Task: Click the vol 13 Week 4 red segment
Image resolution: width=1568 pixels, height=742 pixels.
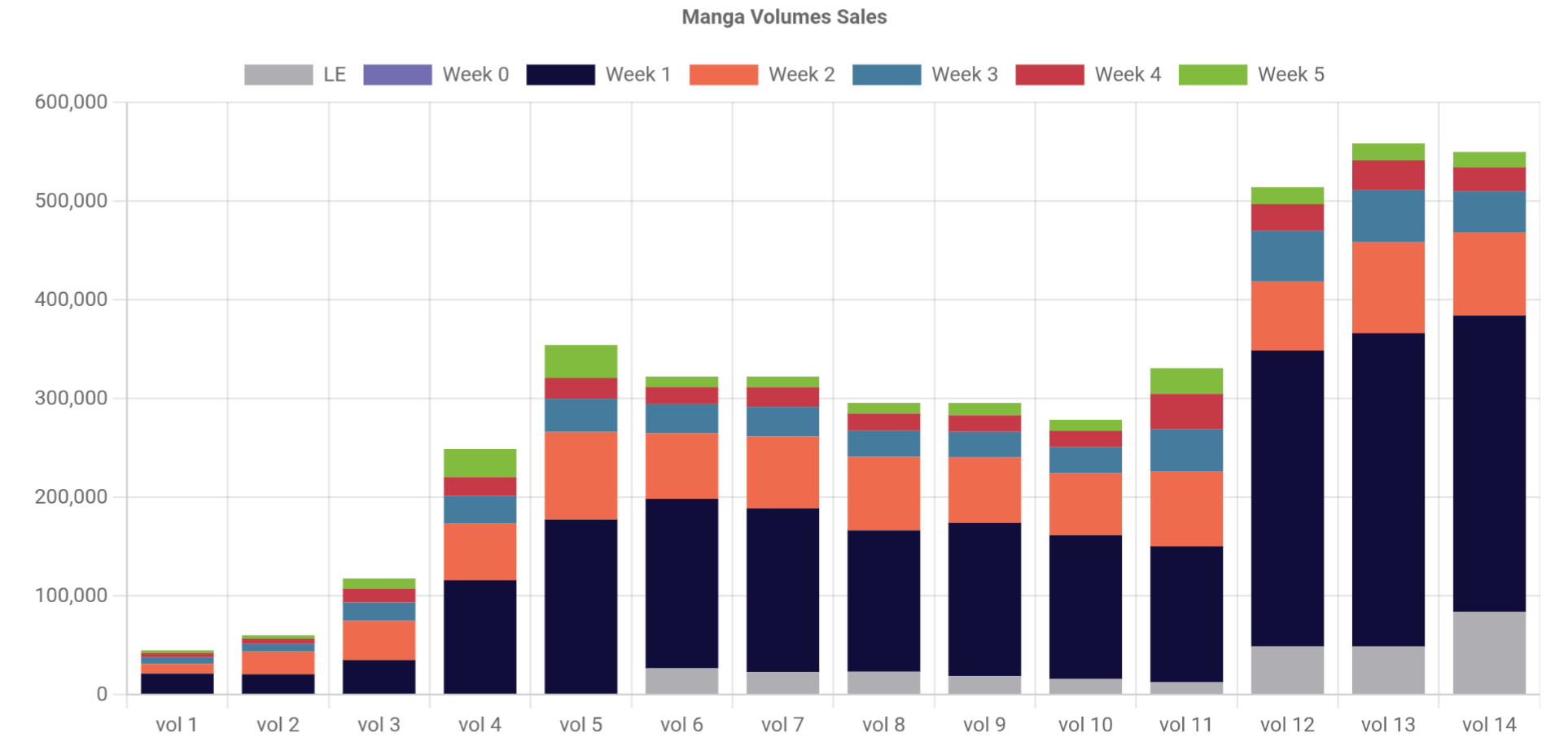Action: pyautogui.click(x=1389, y=175)
